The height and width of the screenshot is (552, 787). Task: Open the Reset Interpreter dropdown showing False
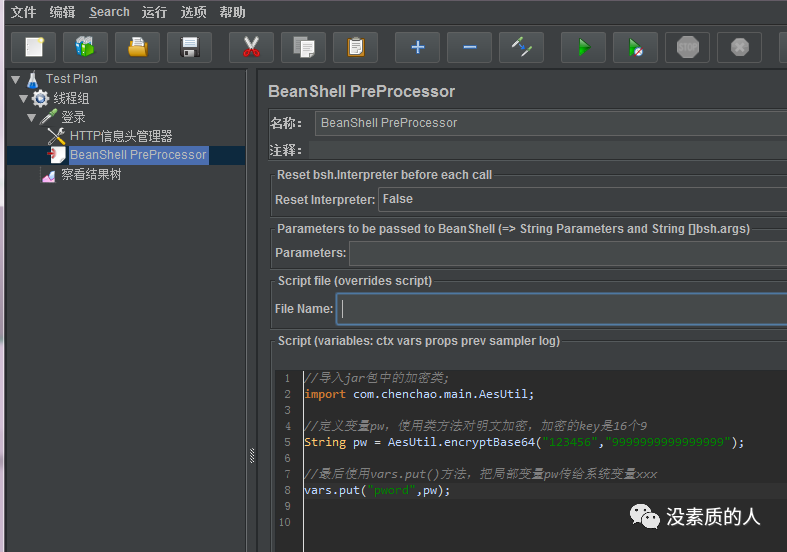[x=582, y=199]
